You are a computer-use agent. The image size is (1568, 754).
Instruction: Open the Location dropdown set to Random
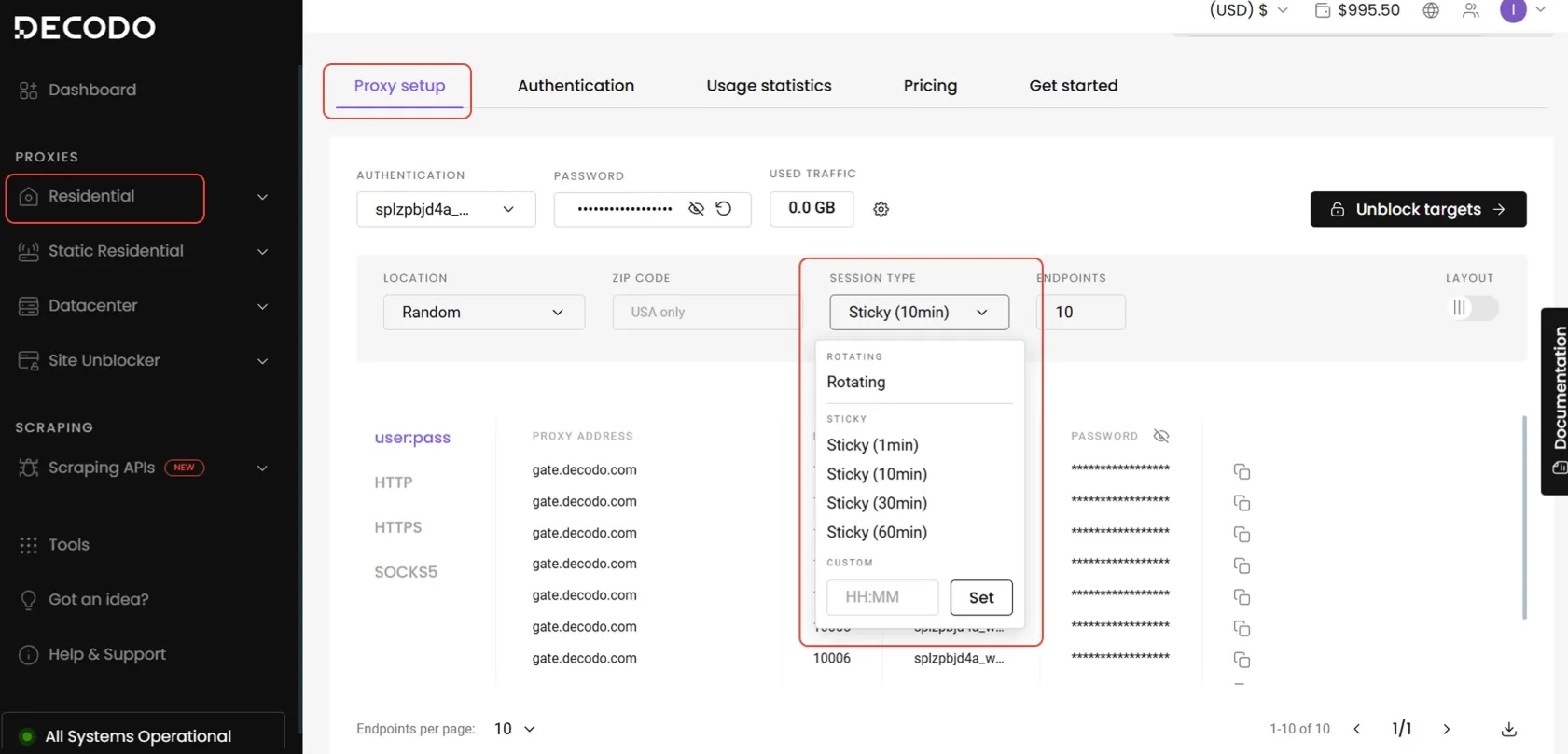pyautogui.click(x=484, y=313)
